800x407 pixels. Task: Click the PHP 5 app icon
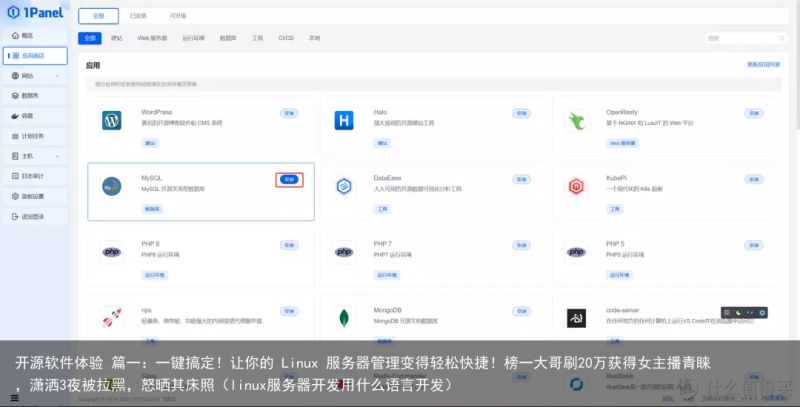577,252
